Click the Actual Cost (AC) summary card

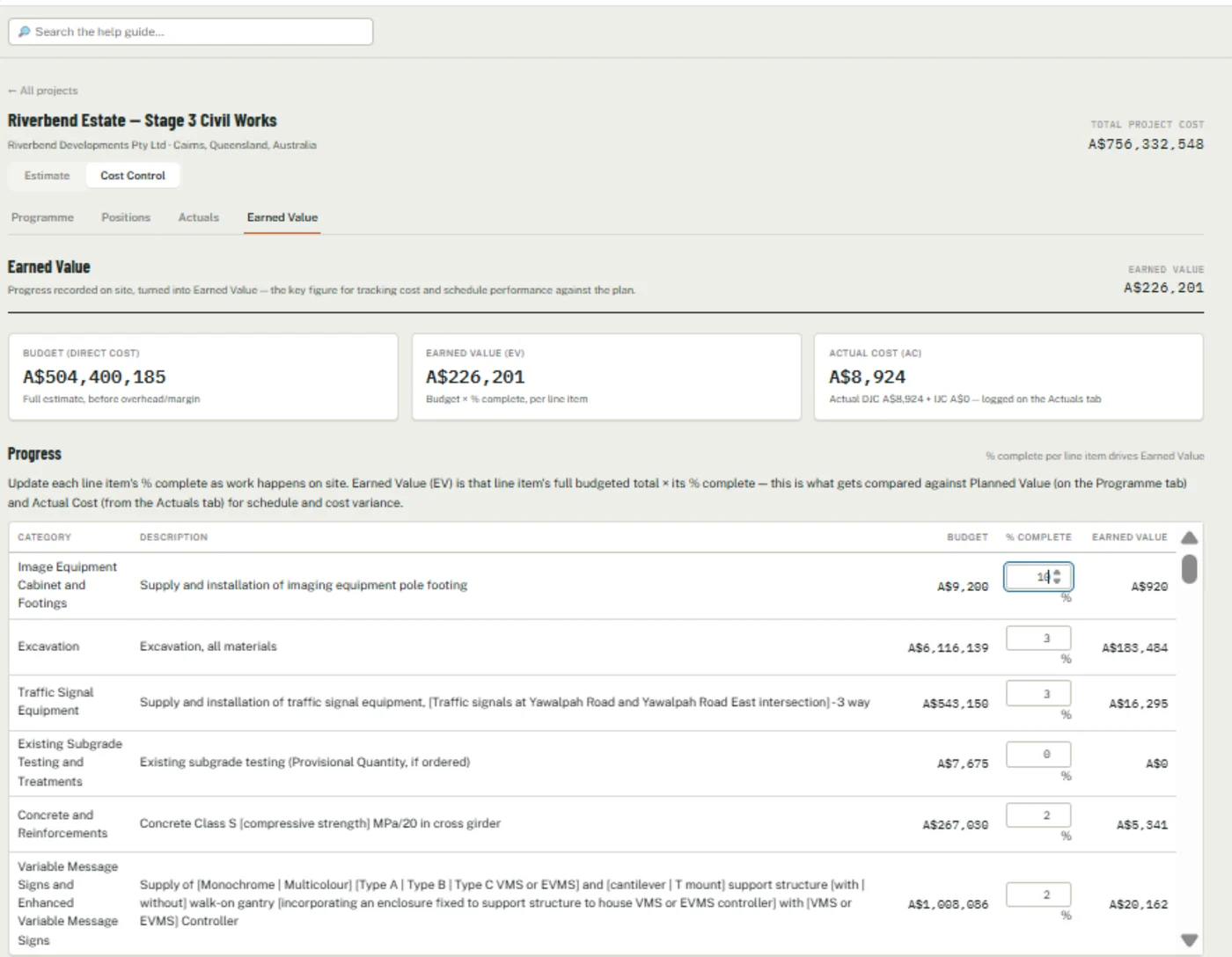tap(1008, 376)
